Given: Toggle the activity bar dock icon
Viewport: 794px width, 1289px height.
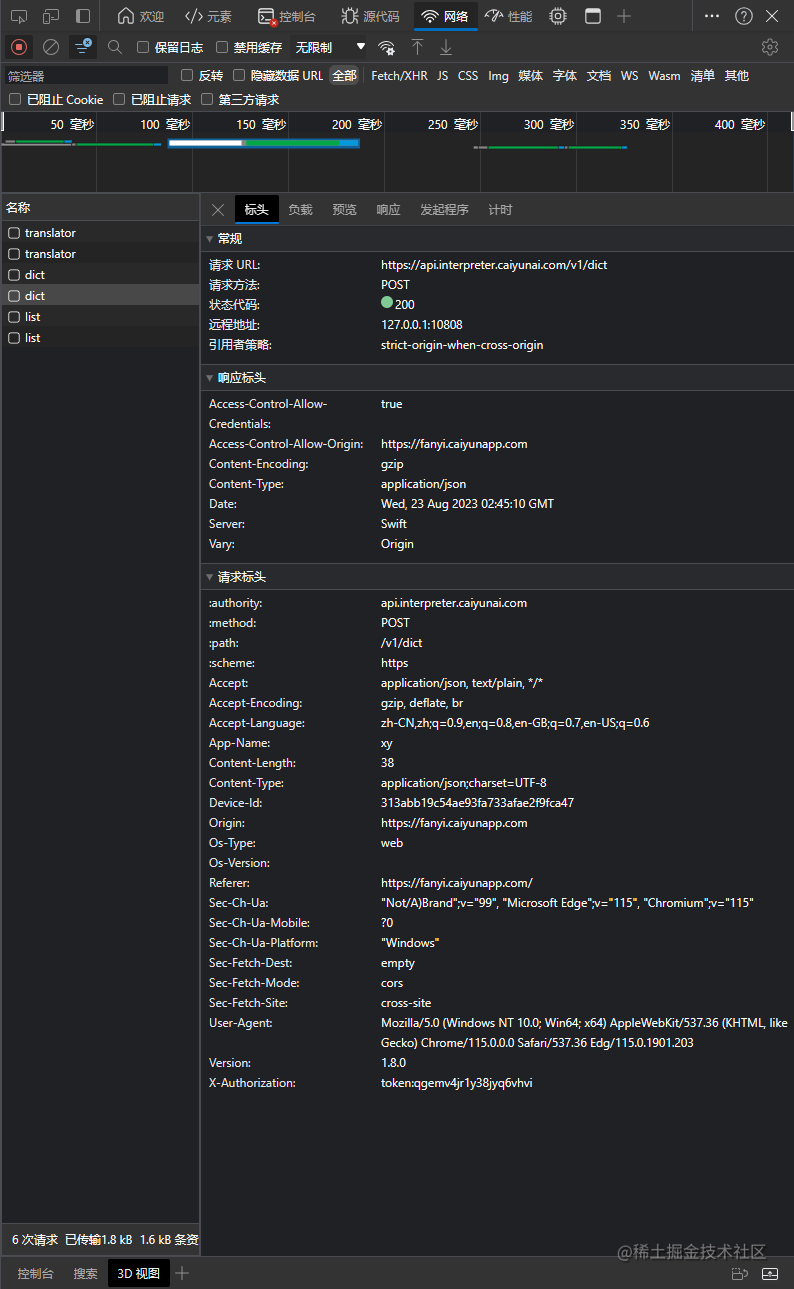Looking at the screenshot, I should pos(83,16).
